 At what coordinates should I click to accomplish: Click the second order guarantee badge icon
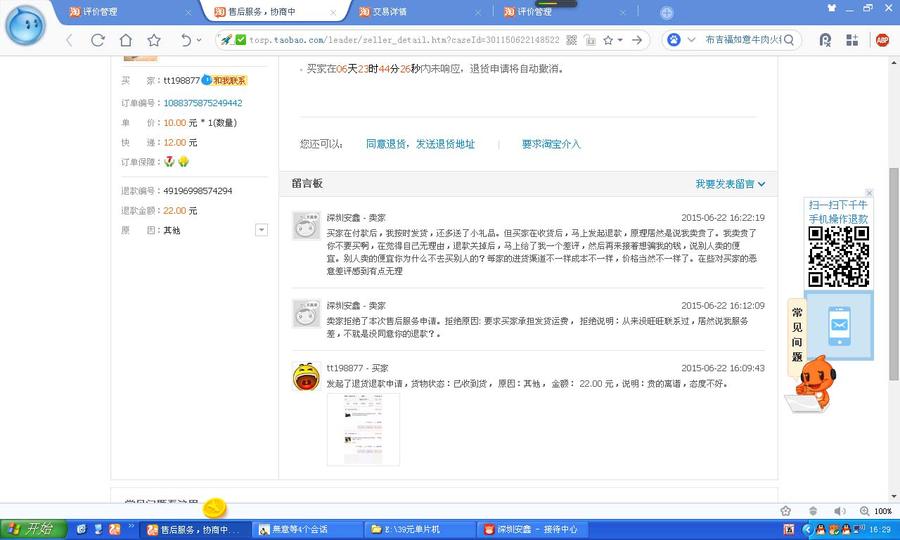(183, 162)
